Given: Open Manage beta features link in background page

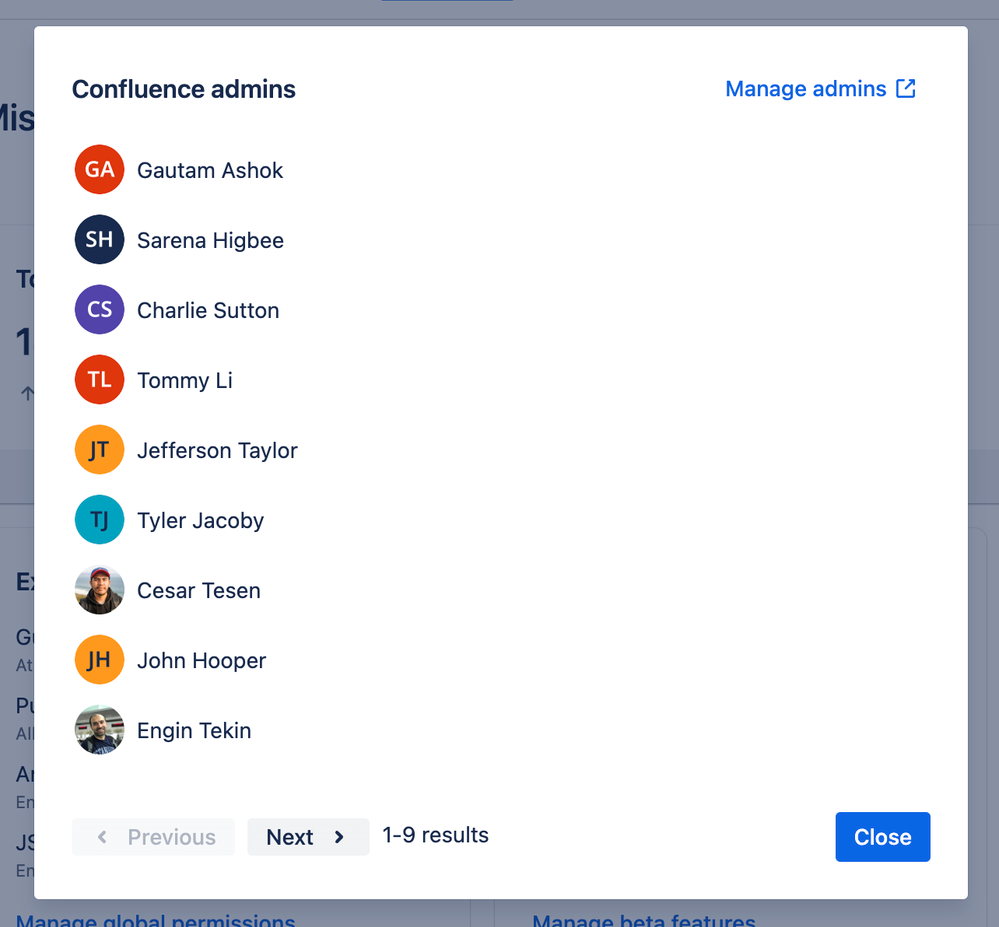Looking at the screenshot, I should click(x=643, y=919).
